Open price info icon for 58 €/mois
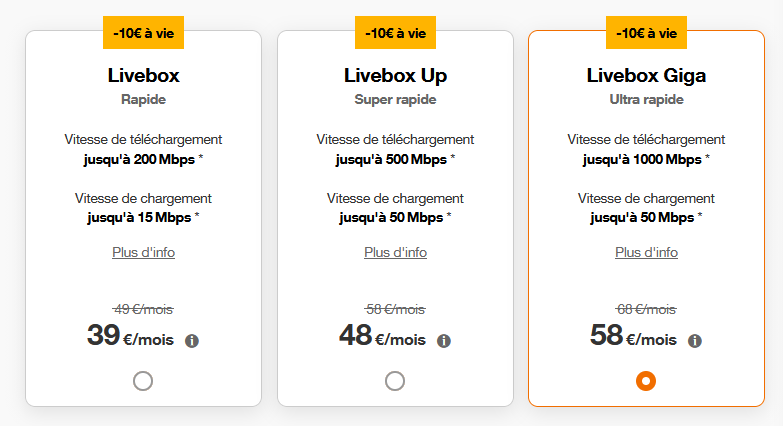Image resolution: width=783 pixels, height=426 pixels. (x=695, y=341)
